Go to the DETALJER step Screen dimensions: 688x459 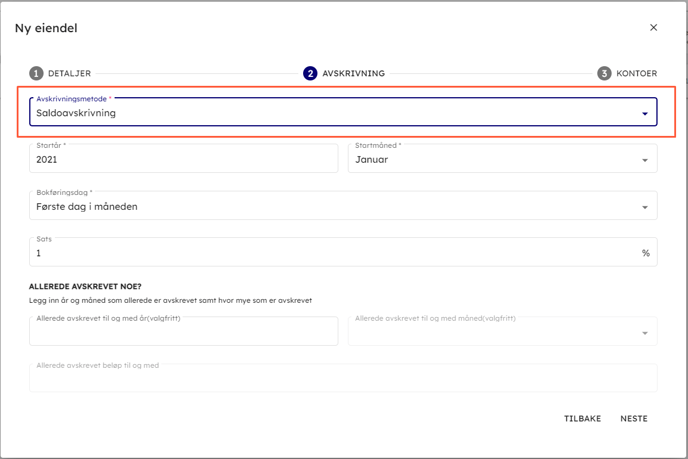[70, 73]
